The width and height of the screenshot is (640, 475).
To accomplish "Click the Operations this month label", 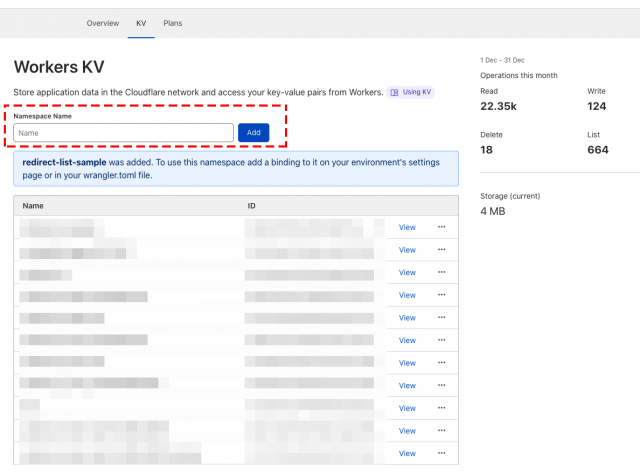I will pos(519,75).
